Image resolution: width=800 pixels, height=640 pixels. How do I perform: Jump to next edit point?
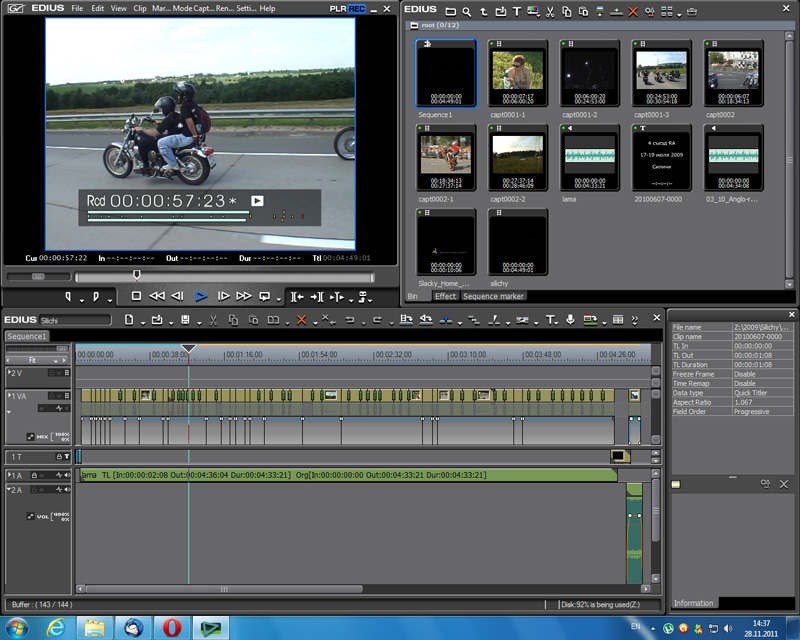pos(317,297)
